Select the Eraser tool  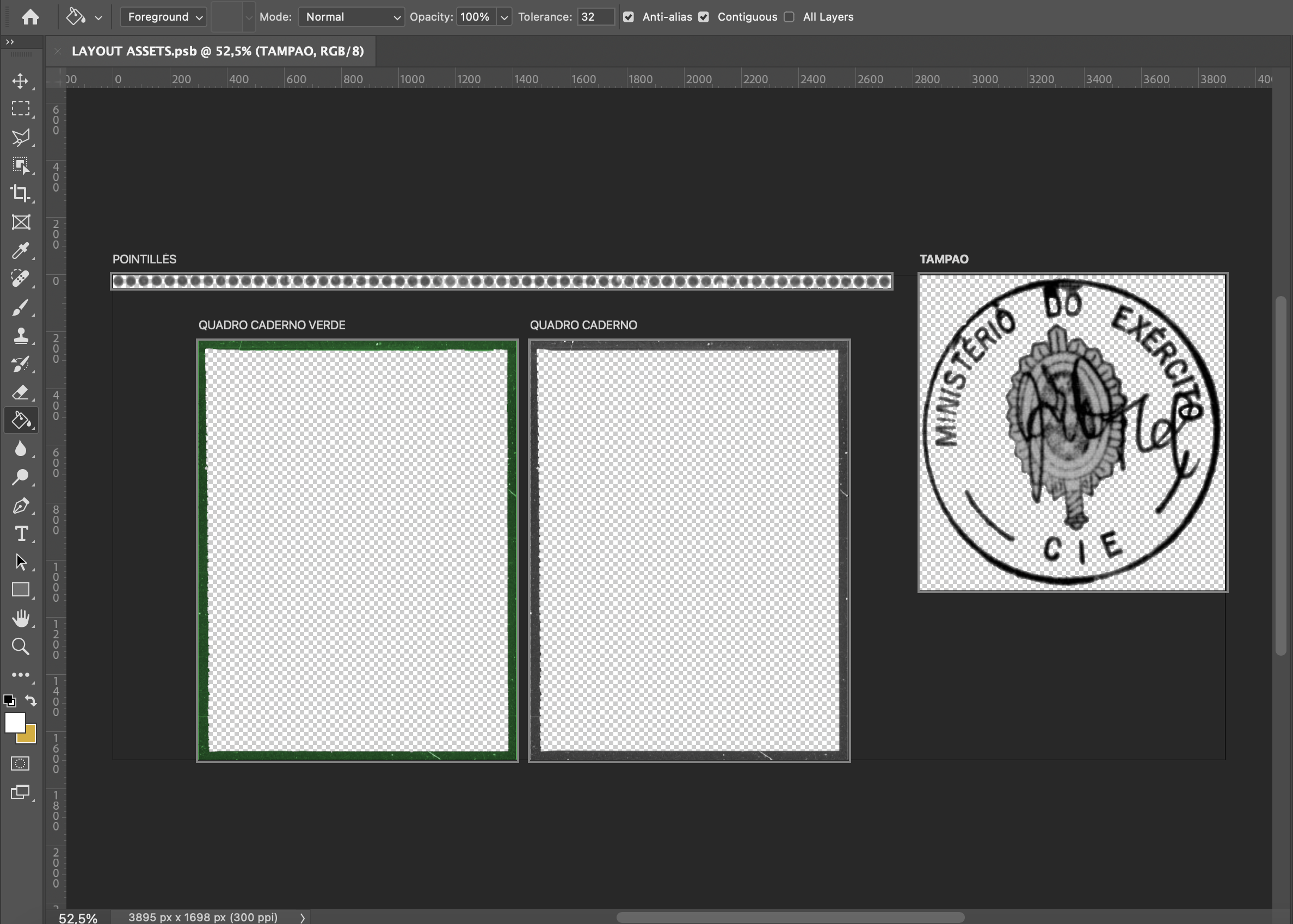point(21,392)
